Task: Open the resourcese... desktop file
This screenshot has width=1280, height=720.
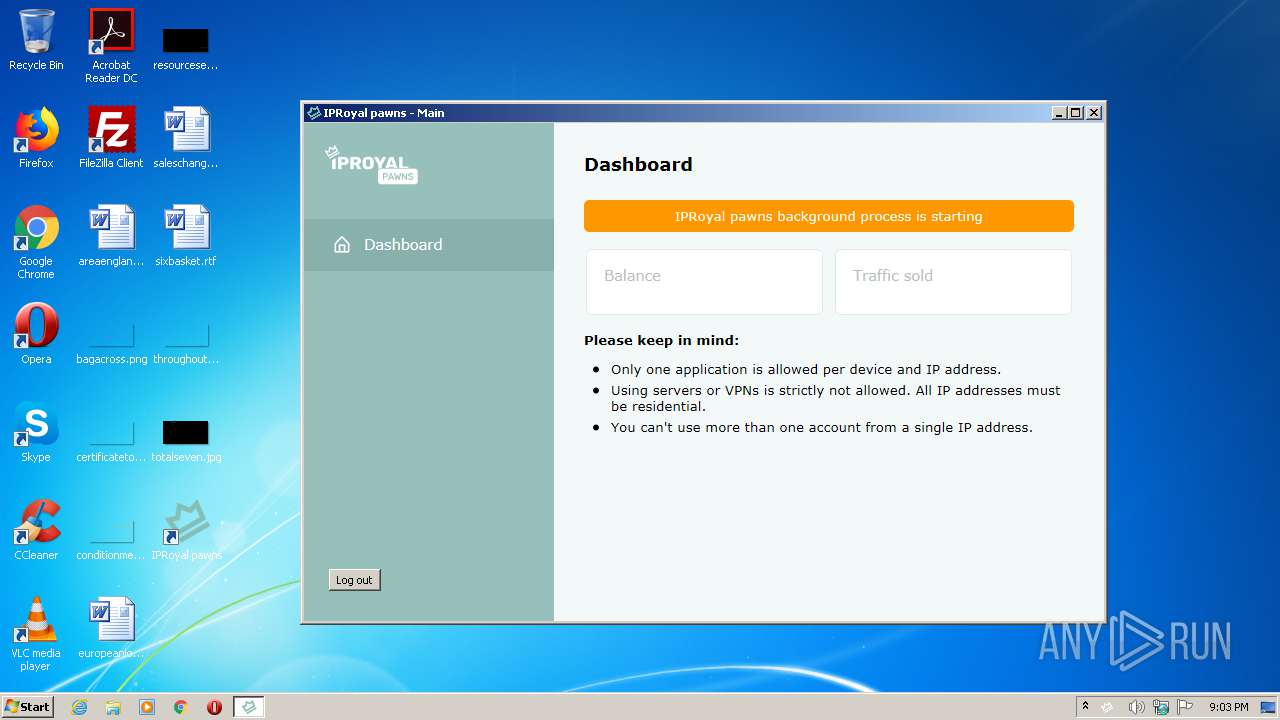Action: [186, 48]
